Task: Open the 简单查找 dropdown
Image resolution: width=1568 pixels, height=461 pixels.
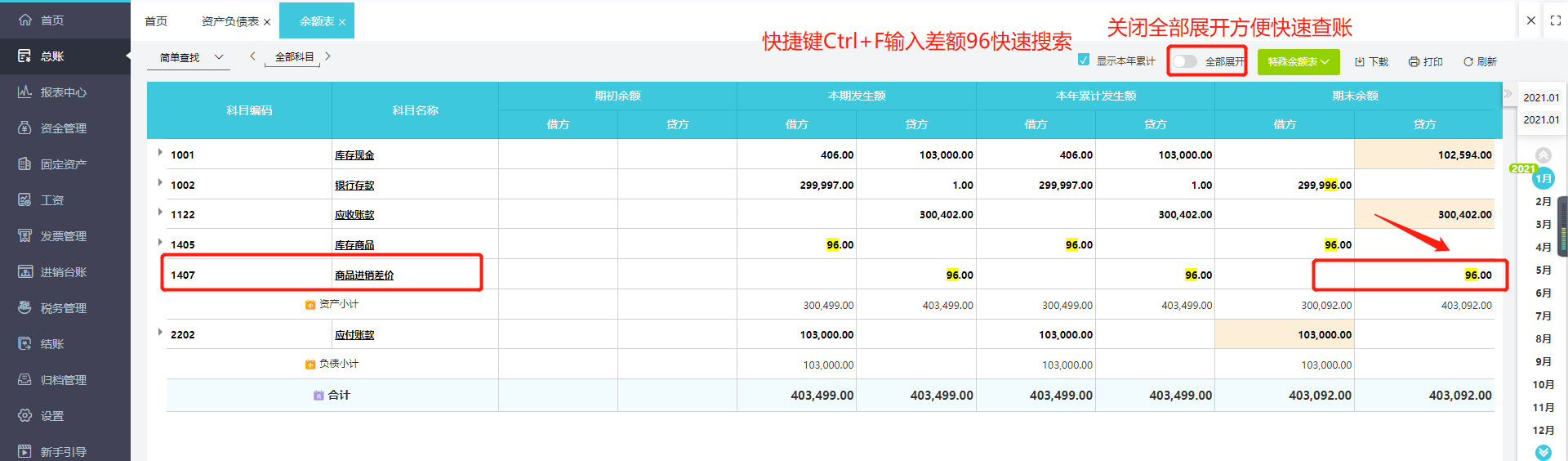Action: pyautogui.click(x=189, y=57)
